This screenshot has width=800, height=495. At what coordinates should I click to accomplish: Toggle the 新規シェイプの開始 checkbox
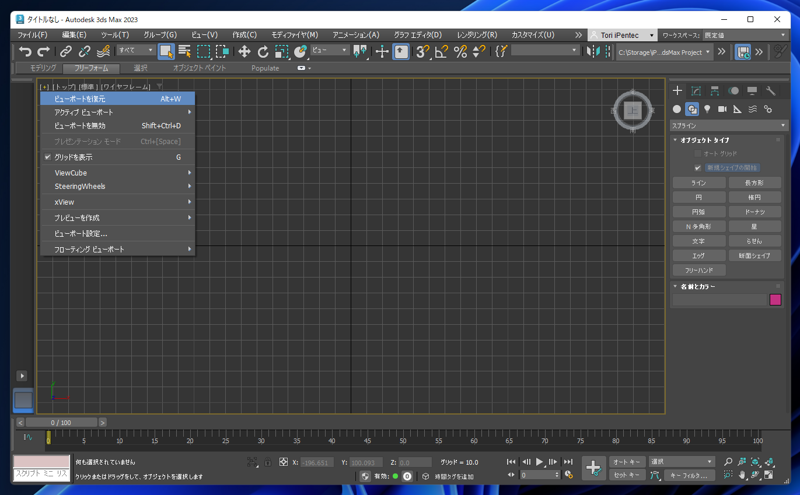coord(697,168)
